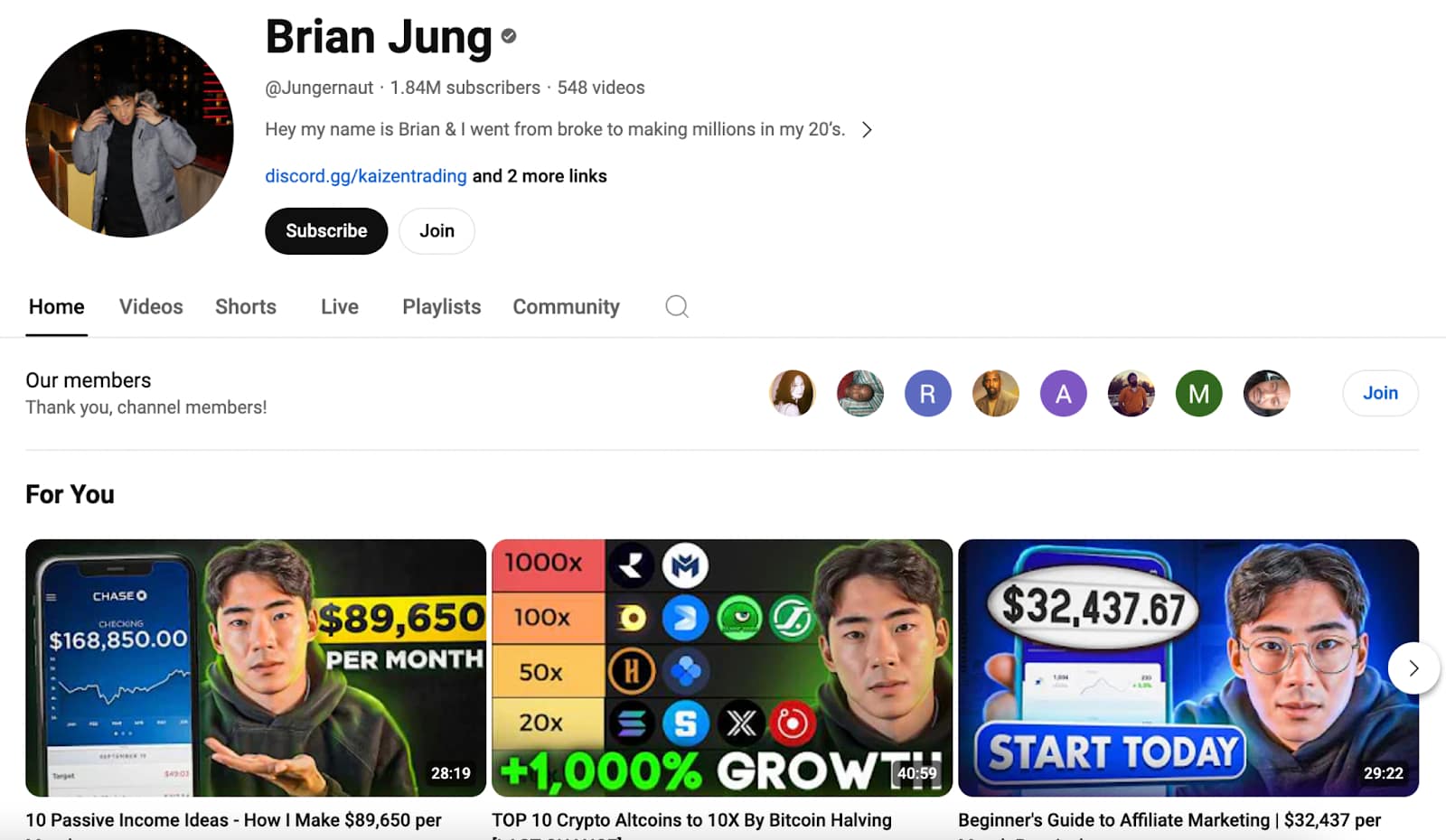Click the channel search magnifier icon
The image size is (1446, 840).
(x=677, y=307)
